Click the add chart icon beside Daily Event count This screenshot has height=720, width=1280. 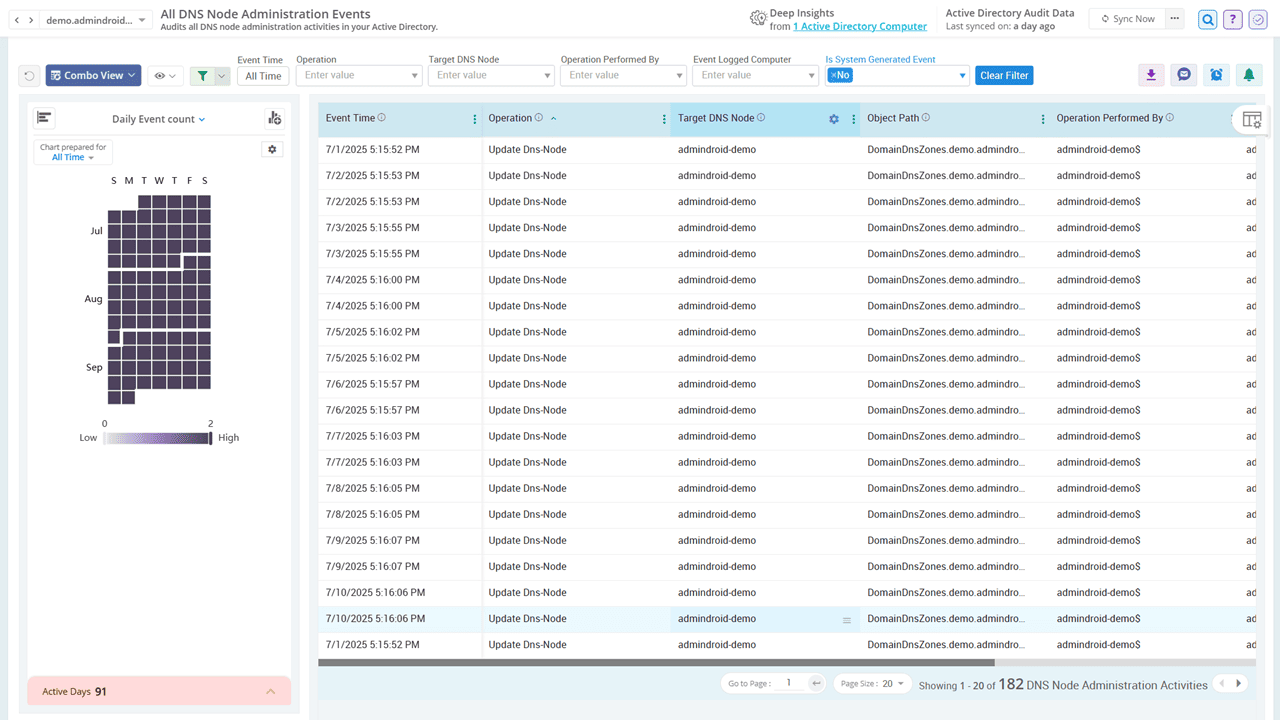point(273,117)
